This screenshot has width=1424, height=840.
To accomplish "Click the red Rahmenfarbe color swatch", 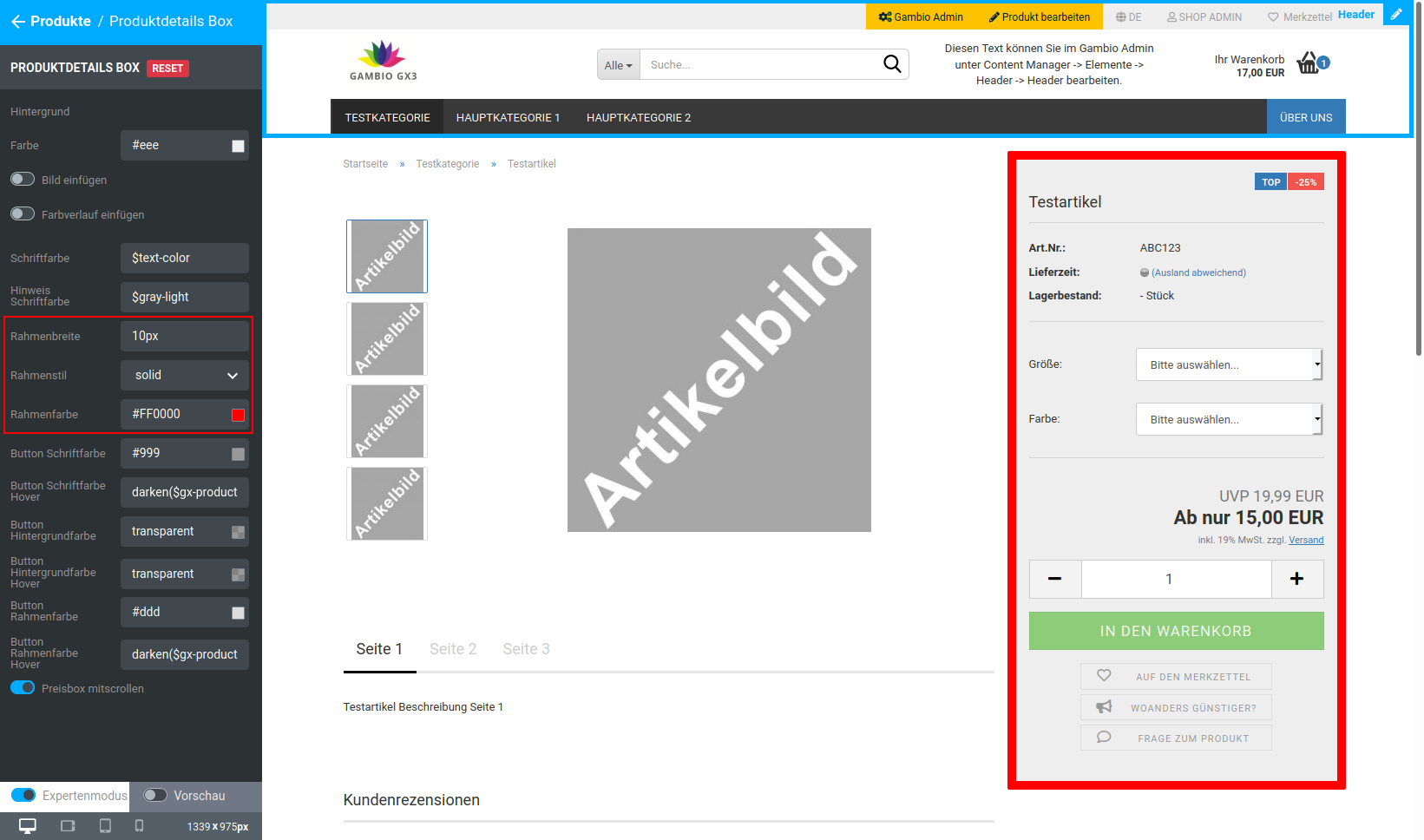I will (x=237, y=415).
